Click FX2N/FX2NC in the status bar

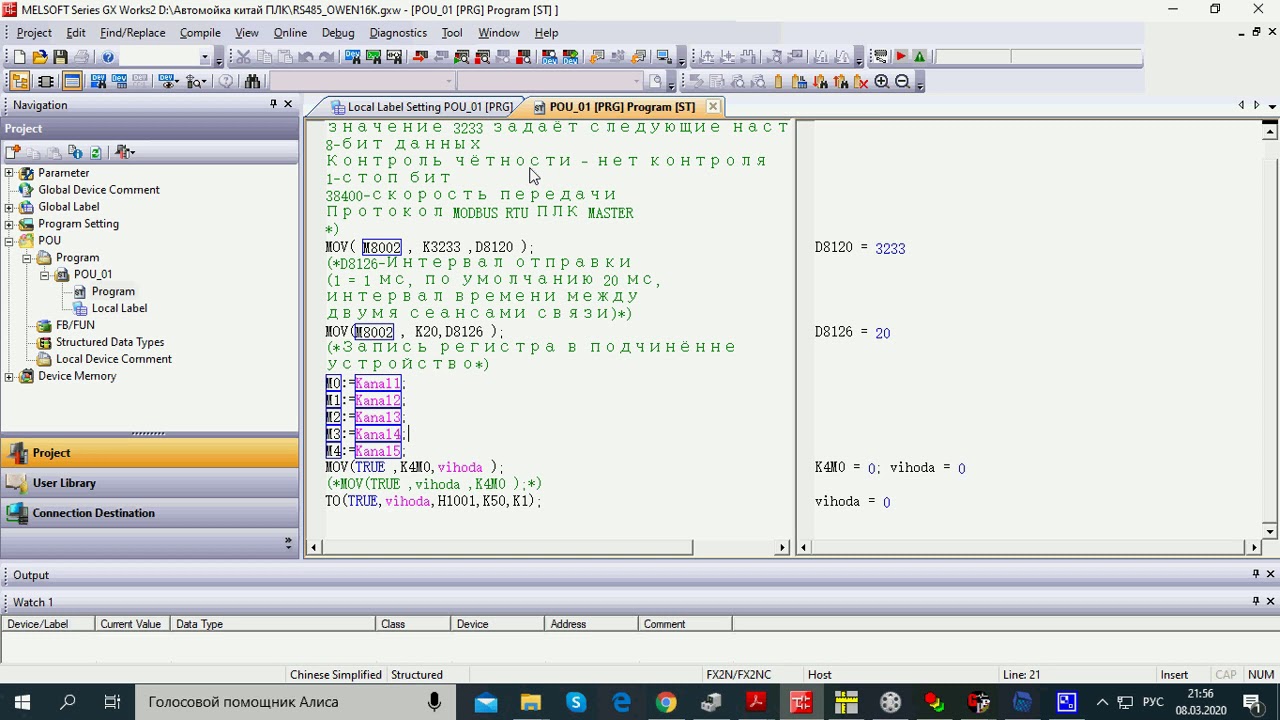(738, 675)
